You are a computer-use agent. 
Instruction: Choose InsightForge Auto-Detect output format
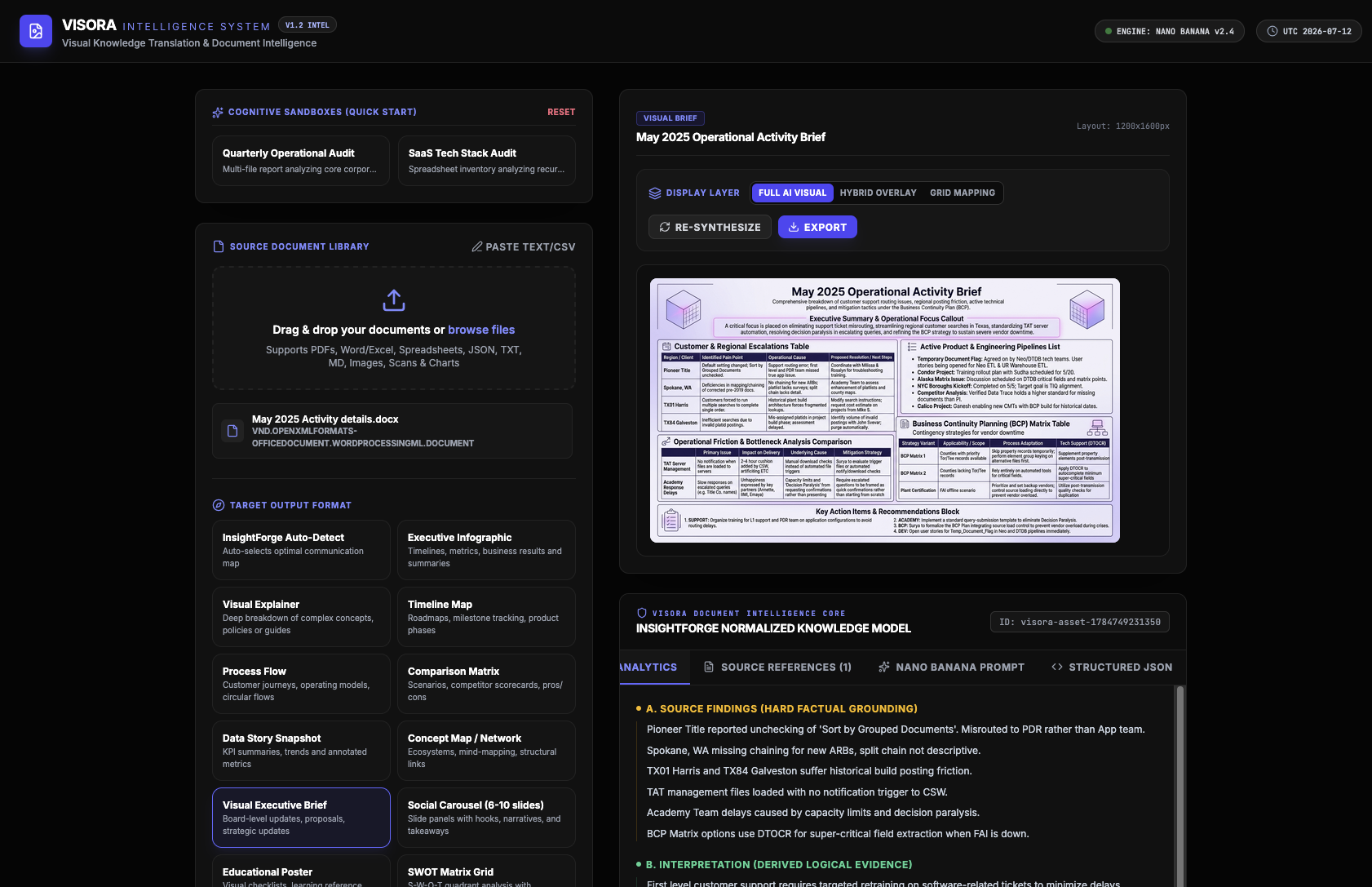301,550
